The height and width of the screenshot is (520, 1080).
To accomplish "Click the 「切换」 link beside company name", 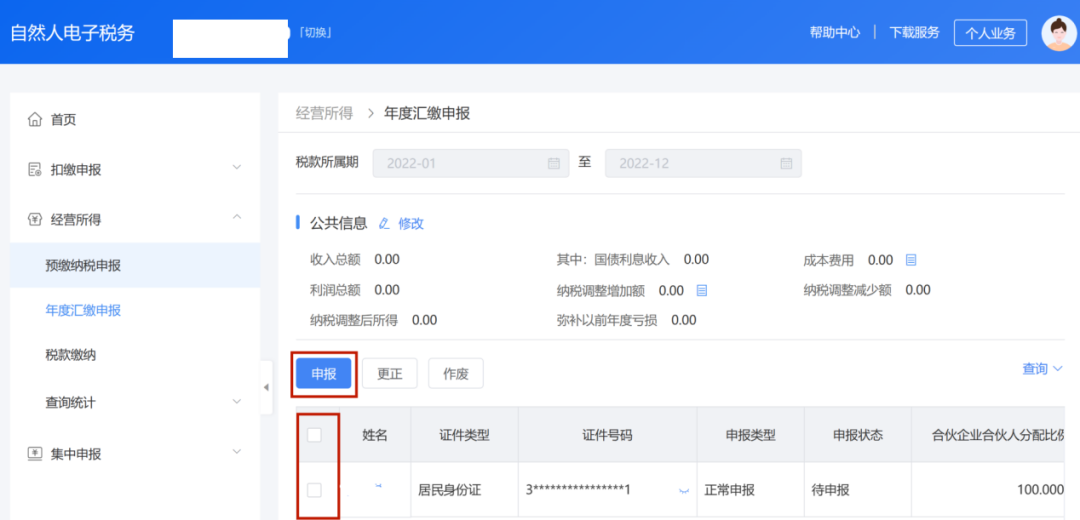I will point(315,32).
